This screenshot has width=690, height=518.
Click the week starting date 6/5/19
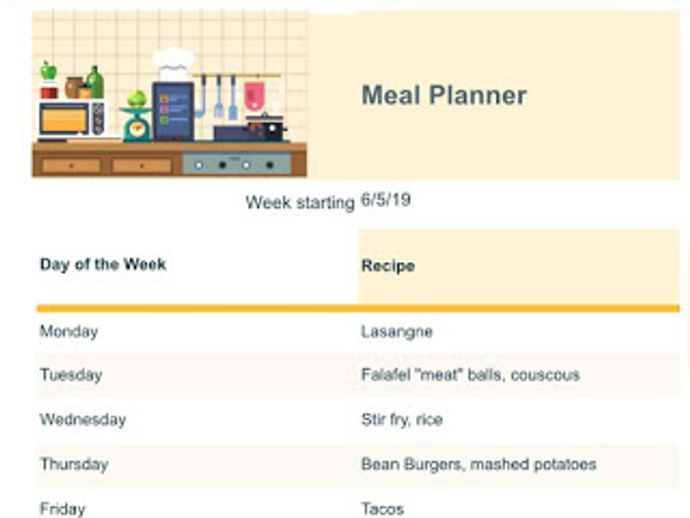click(x=386, y=200)
